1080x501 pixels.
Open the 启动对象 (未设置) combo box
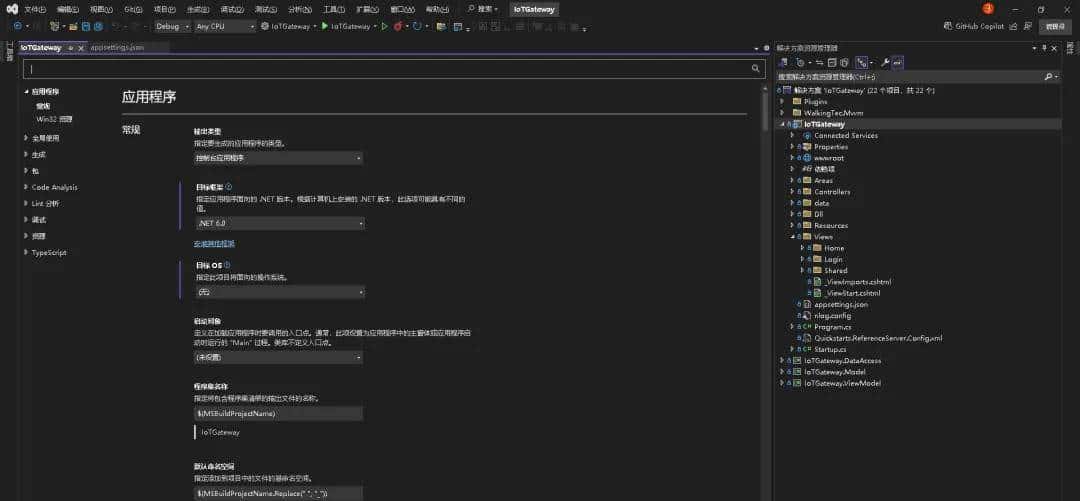[x=278, y=358]
